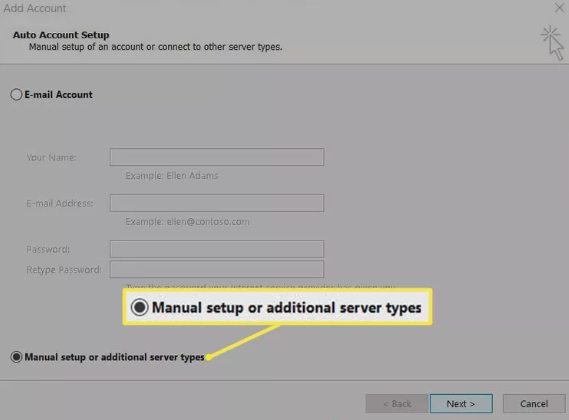
Task: Click the 'Manual setup of an account' description
Action: coord(155,47)
